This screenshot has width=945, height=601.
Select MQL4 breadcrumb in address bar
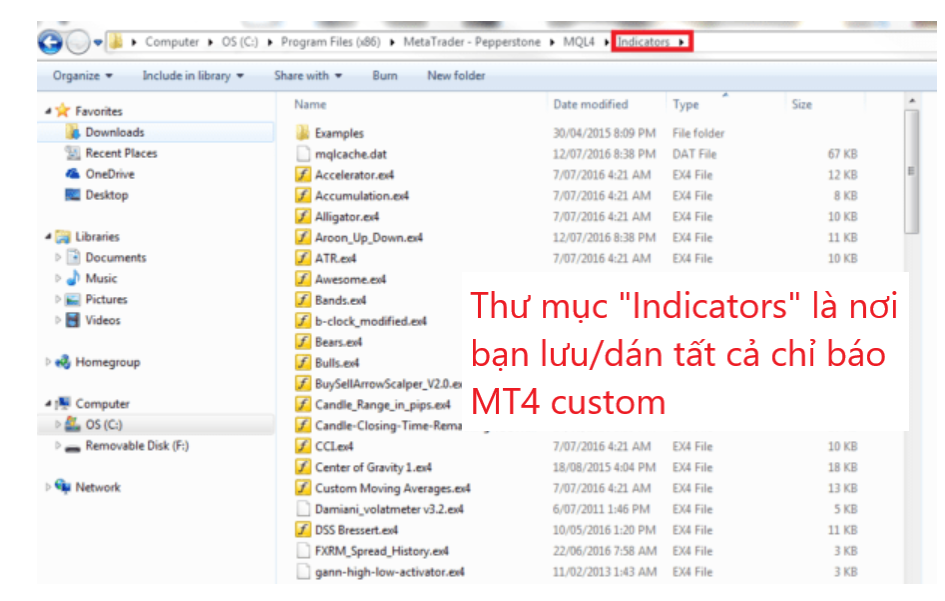pyautogui.click(x=579, y=42)
